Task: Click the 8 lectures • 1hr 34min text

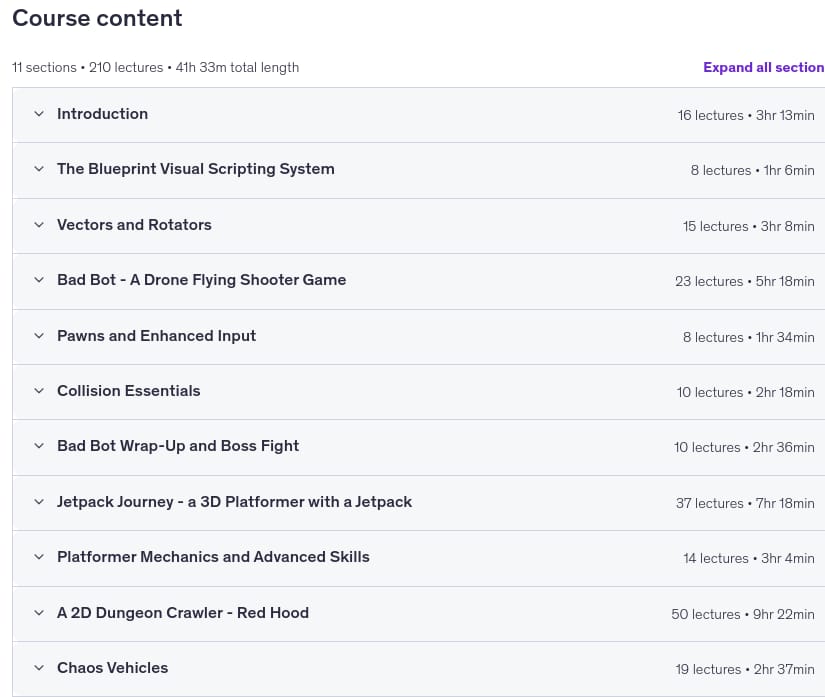Action: [x=749, y=337]
